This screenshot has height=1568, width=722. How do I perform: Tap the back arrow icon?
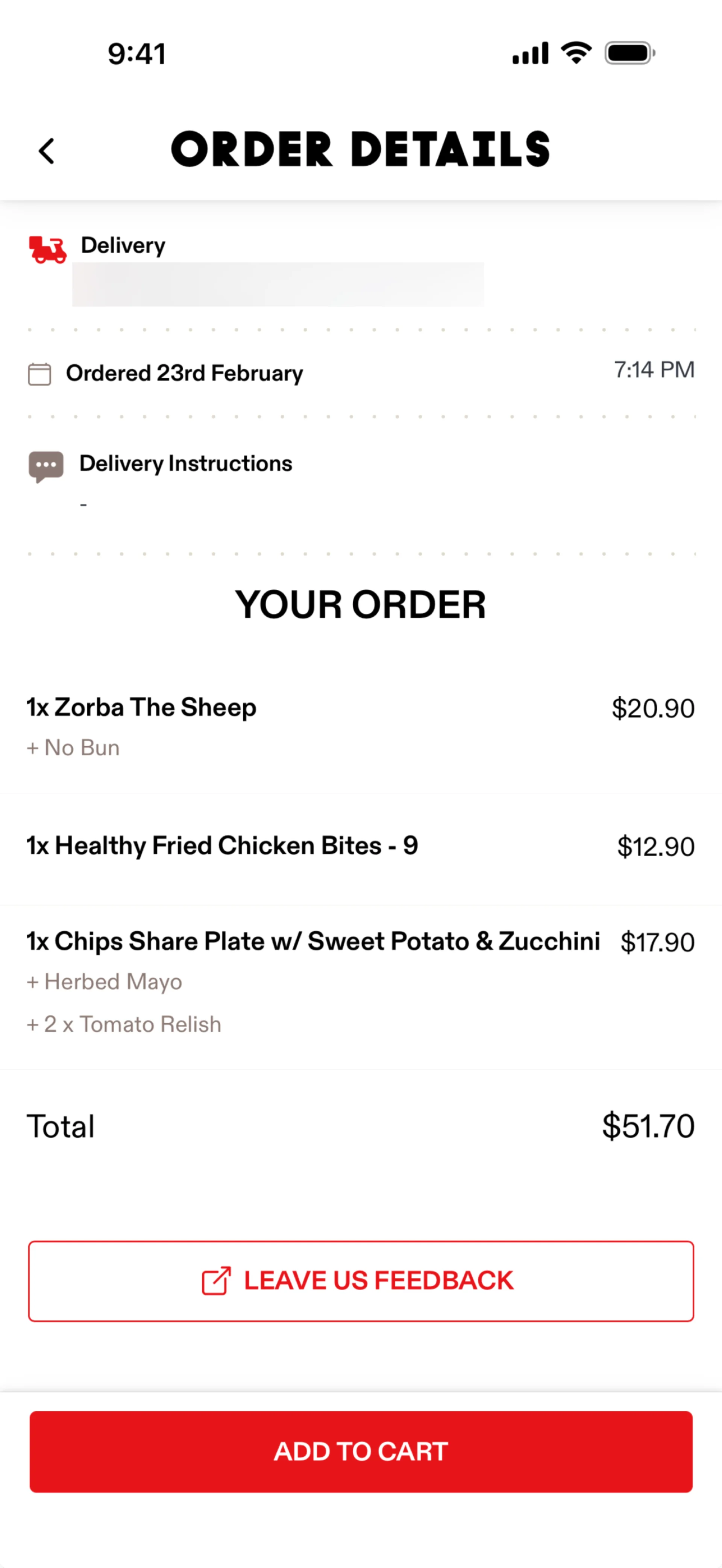coord(47,151)
